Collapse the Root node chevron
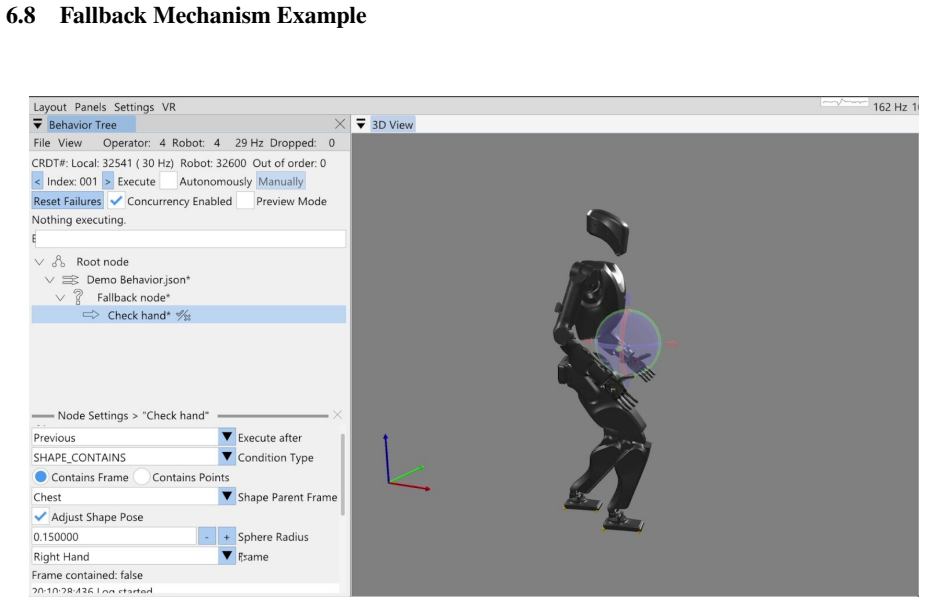This screenshot has width=925, height=603. (x=39, y=261)
